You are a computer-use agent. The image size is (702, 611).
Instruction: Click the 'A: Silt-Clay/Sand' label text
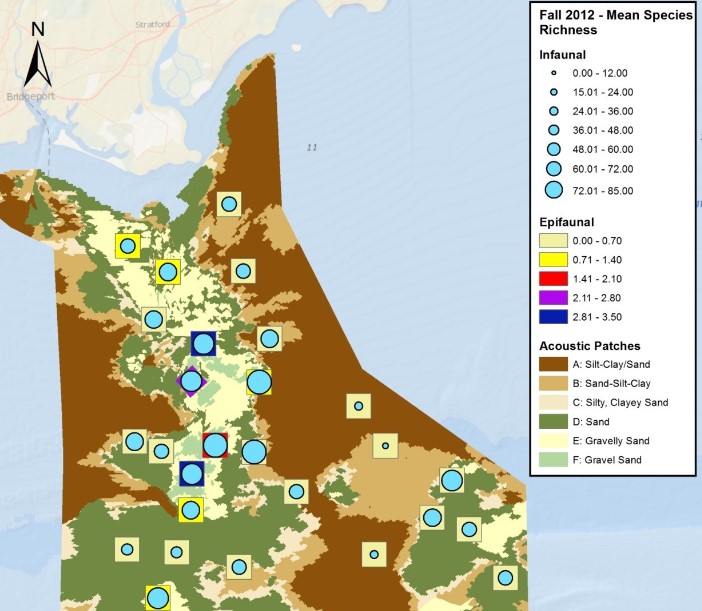611,364
